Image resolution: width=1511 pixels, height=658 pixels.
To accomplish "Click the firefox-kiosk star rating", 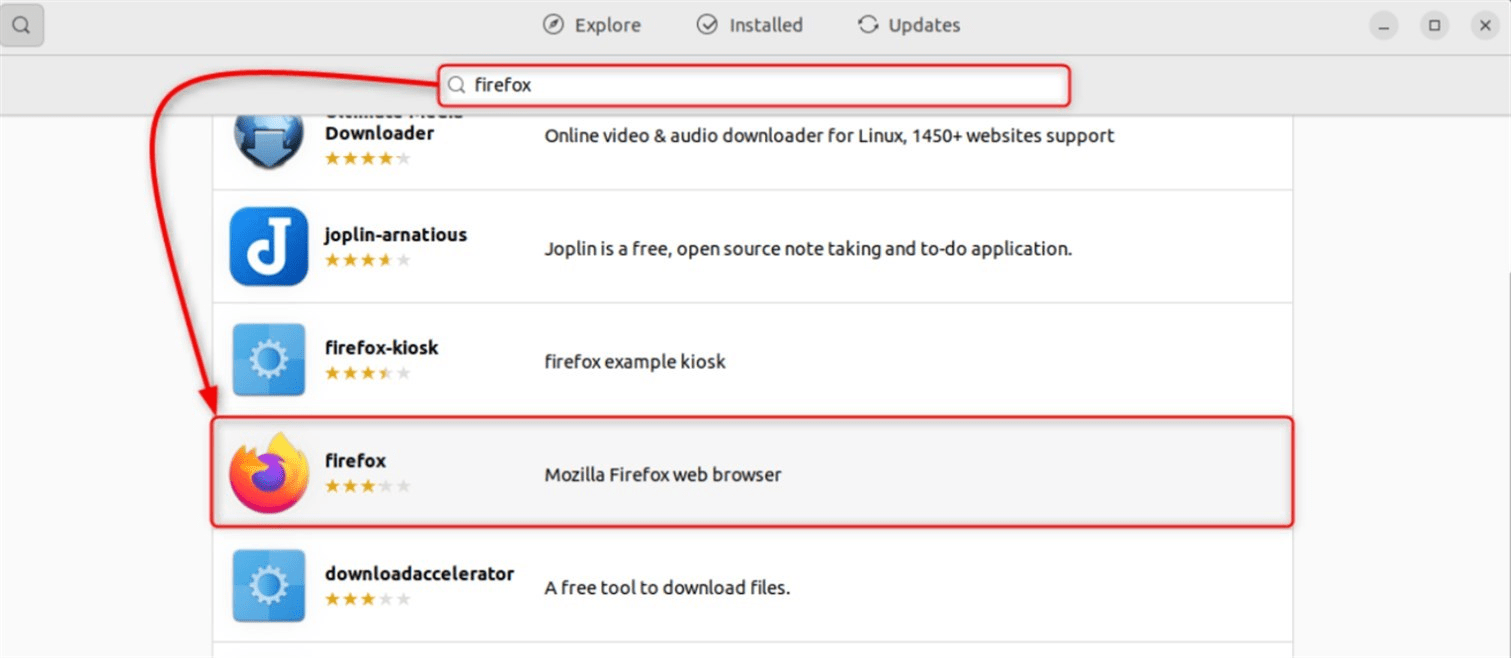I will point(367,373).
